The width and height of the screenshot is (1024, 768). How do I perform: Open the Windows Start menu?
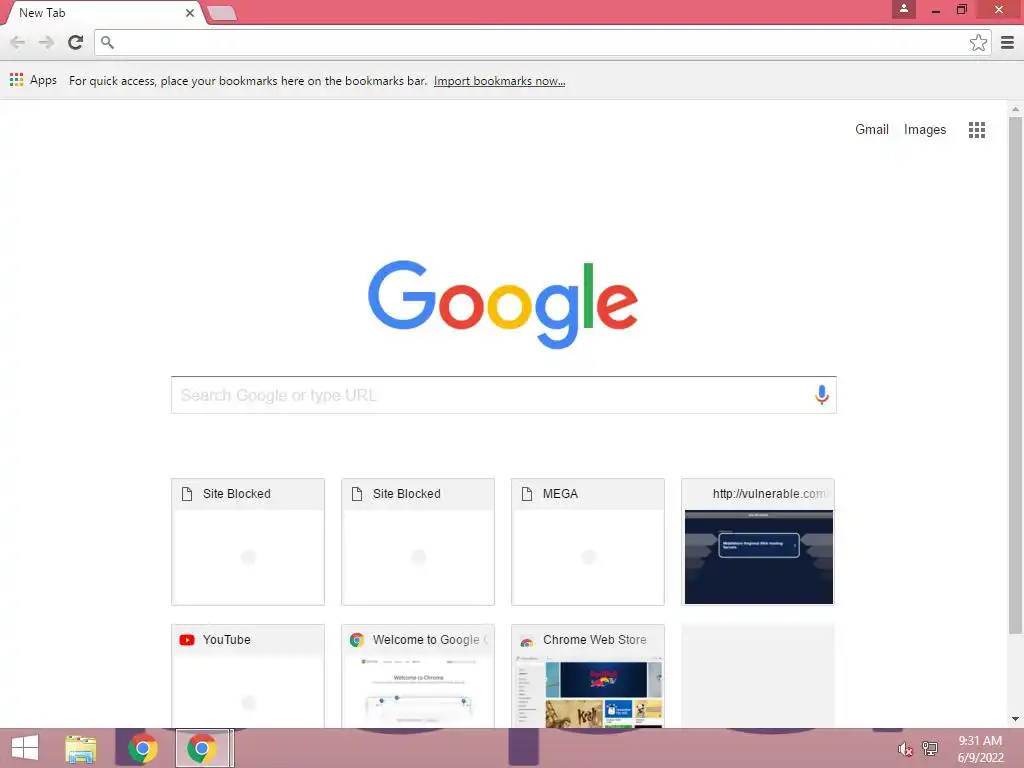click(25, 748)
